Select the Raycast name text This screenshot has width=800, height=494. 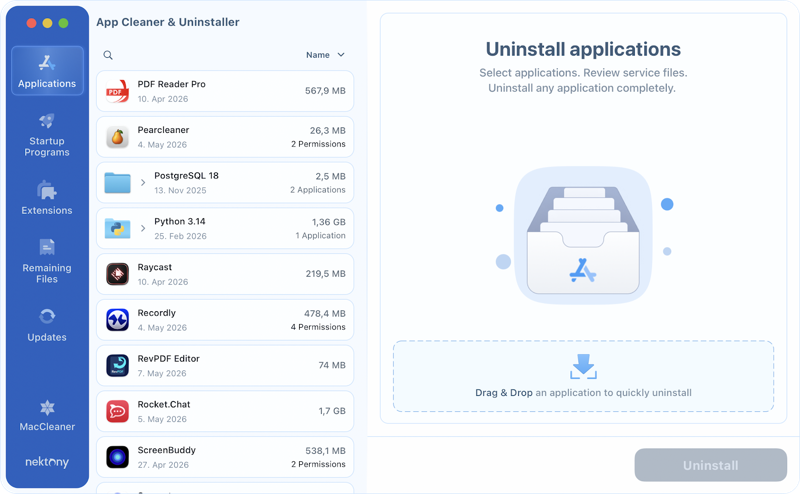(155, 267)
